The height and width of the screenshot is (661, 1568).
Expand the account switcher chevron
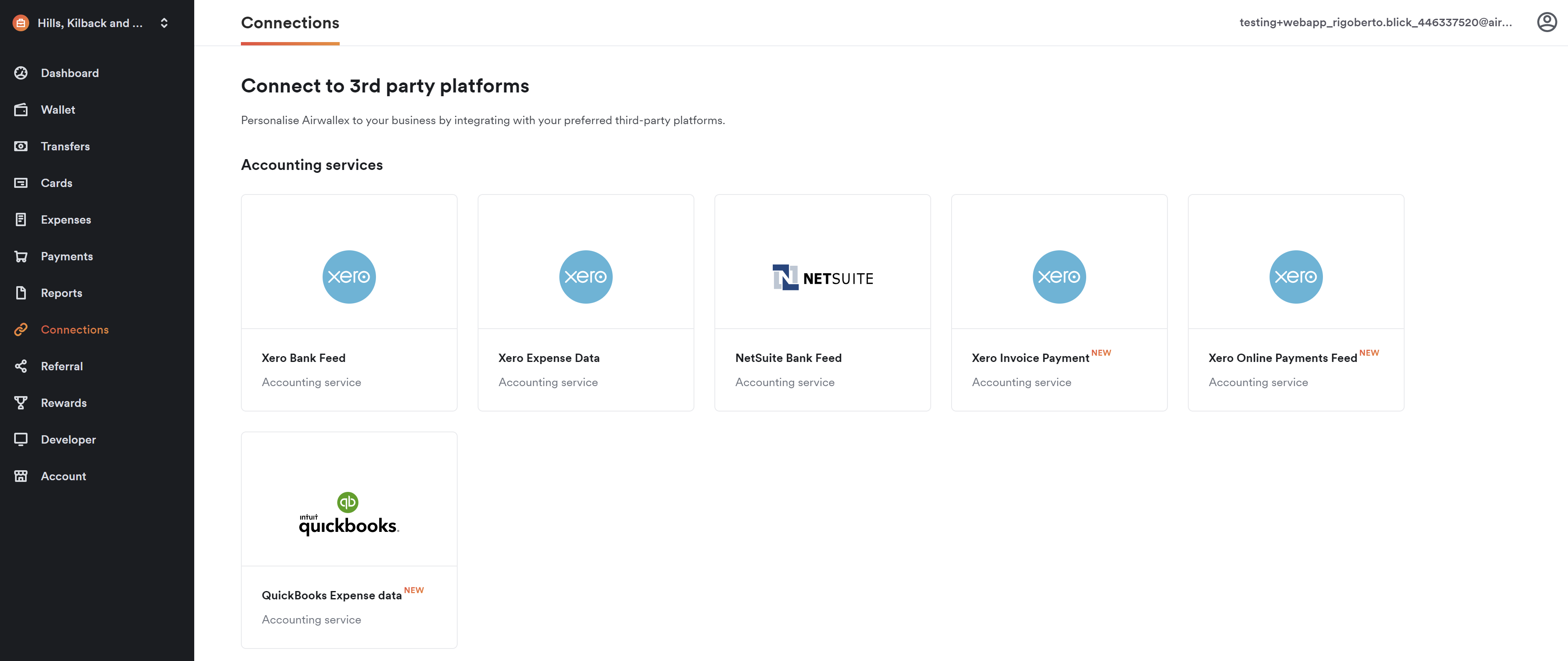164,23
